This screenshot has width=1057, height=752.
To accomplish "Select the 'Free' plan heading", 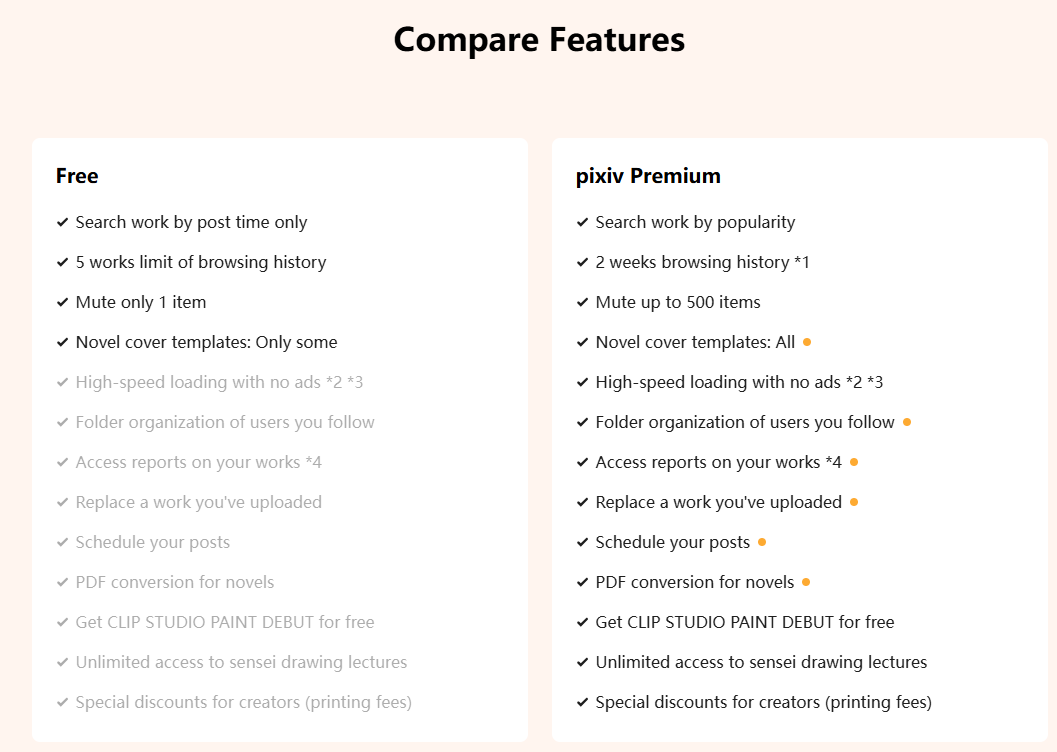I will tap(77, 176).
